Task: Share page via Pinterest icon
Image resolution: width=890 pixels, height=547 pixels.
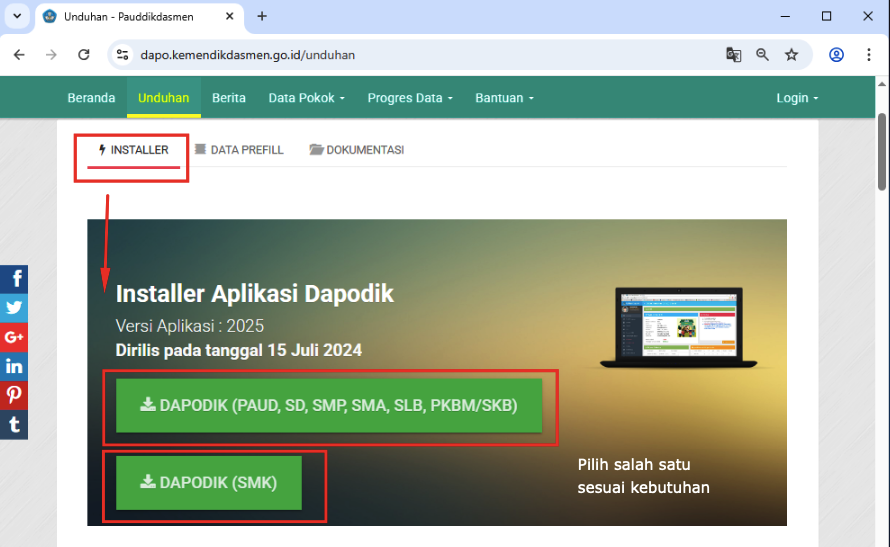Action: 14,395
